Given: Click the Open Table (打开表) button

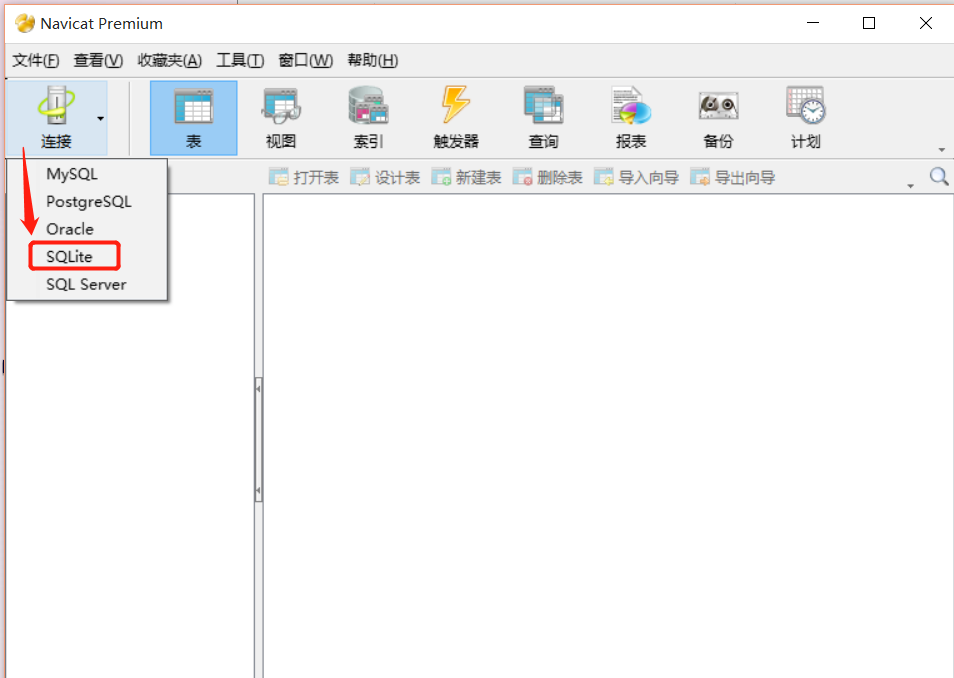Looking at the screenshot, I should coord(304,177).
